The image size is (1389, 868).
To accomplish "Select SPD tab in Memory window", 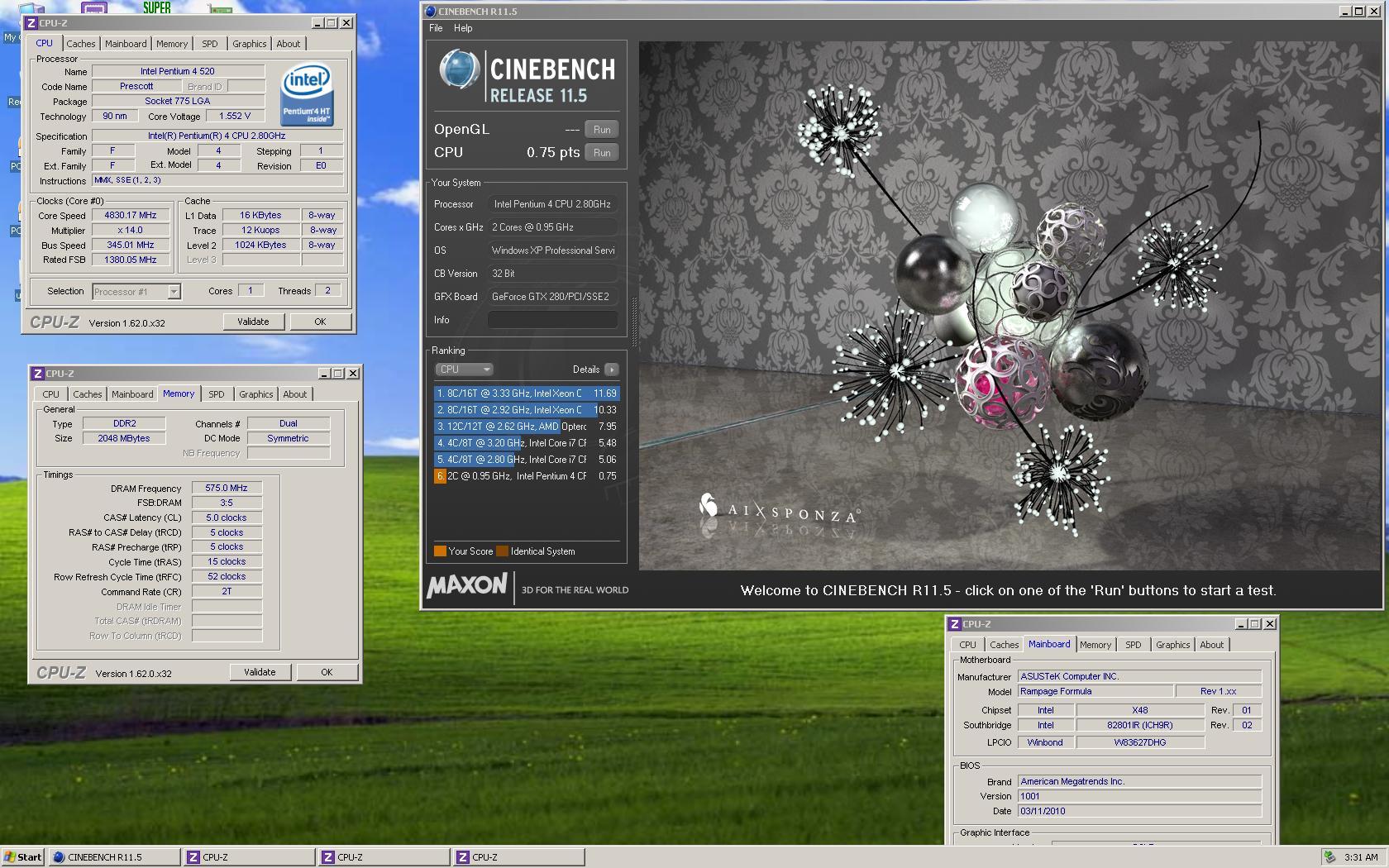I will point(217,394).
